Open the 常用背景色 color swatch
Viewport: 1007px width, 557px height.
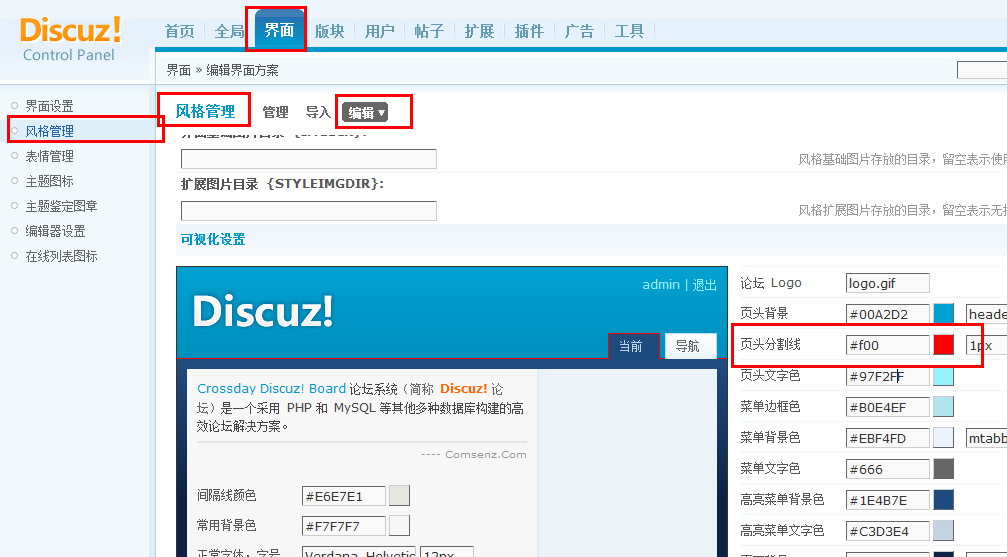pos(399,526)
